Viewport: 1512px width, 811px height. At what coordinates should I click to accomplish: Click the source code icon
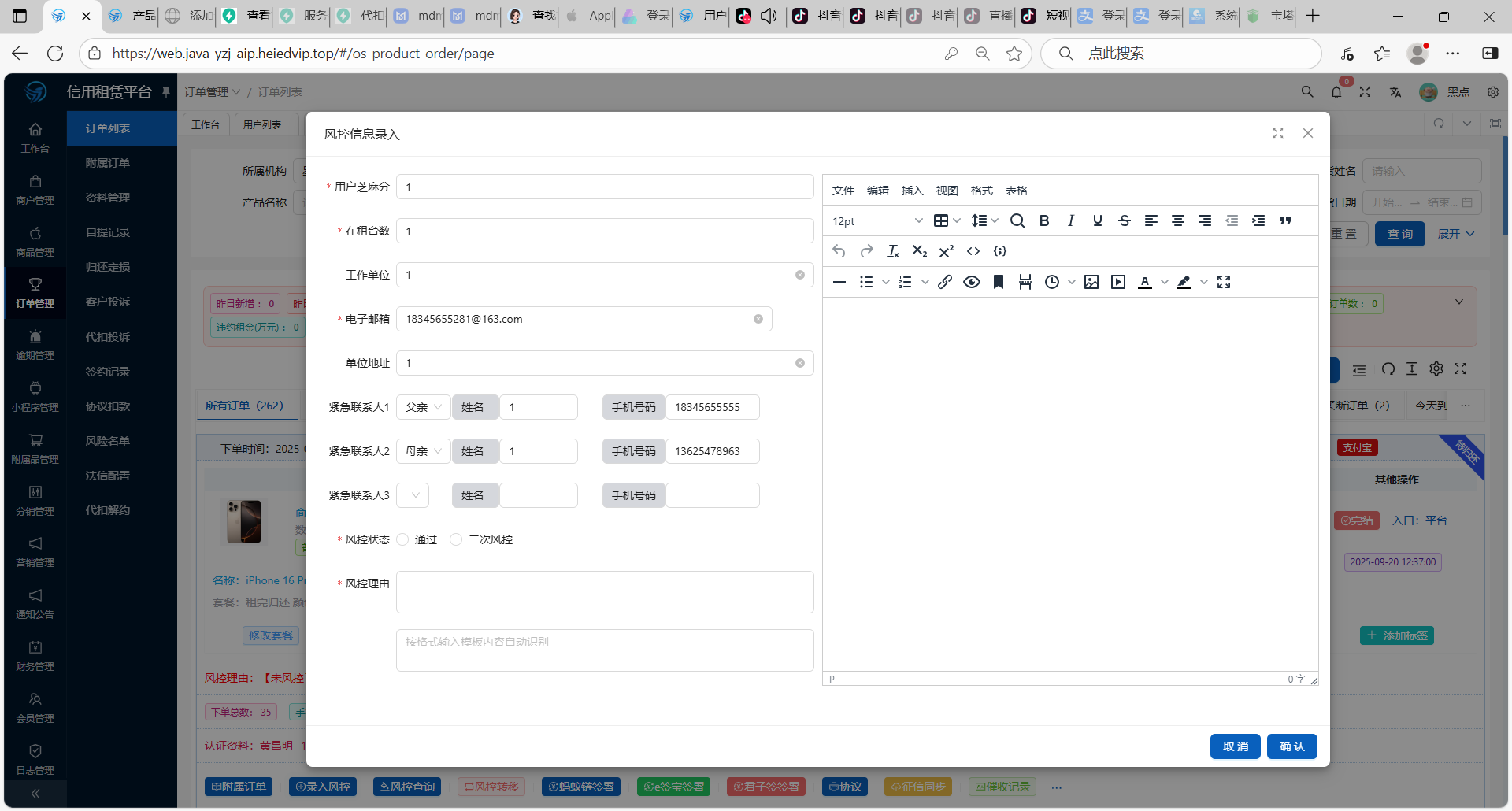(973, 251)
